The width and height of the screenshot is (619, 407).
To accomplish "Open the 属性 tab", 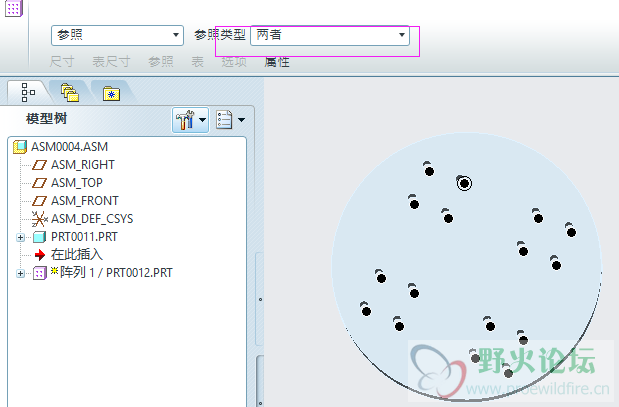I will [x=277, y=62].
